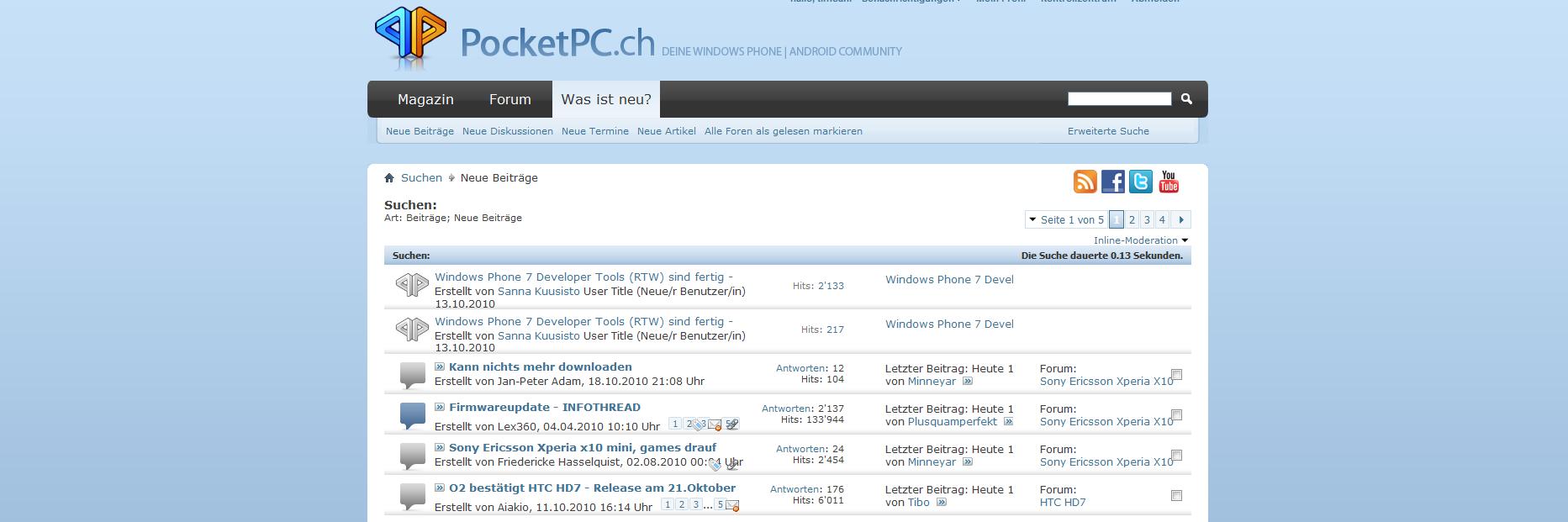Open the Magazin tab
The height and width of the screenshot is (522, 1568).
(x=425, y=99)
